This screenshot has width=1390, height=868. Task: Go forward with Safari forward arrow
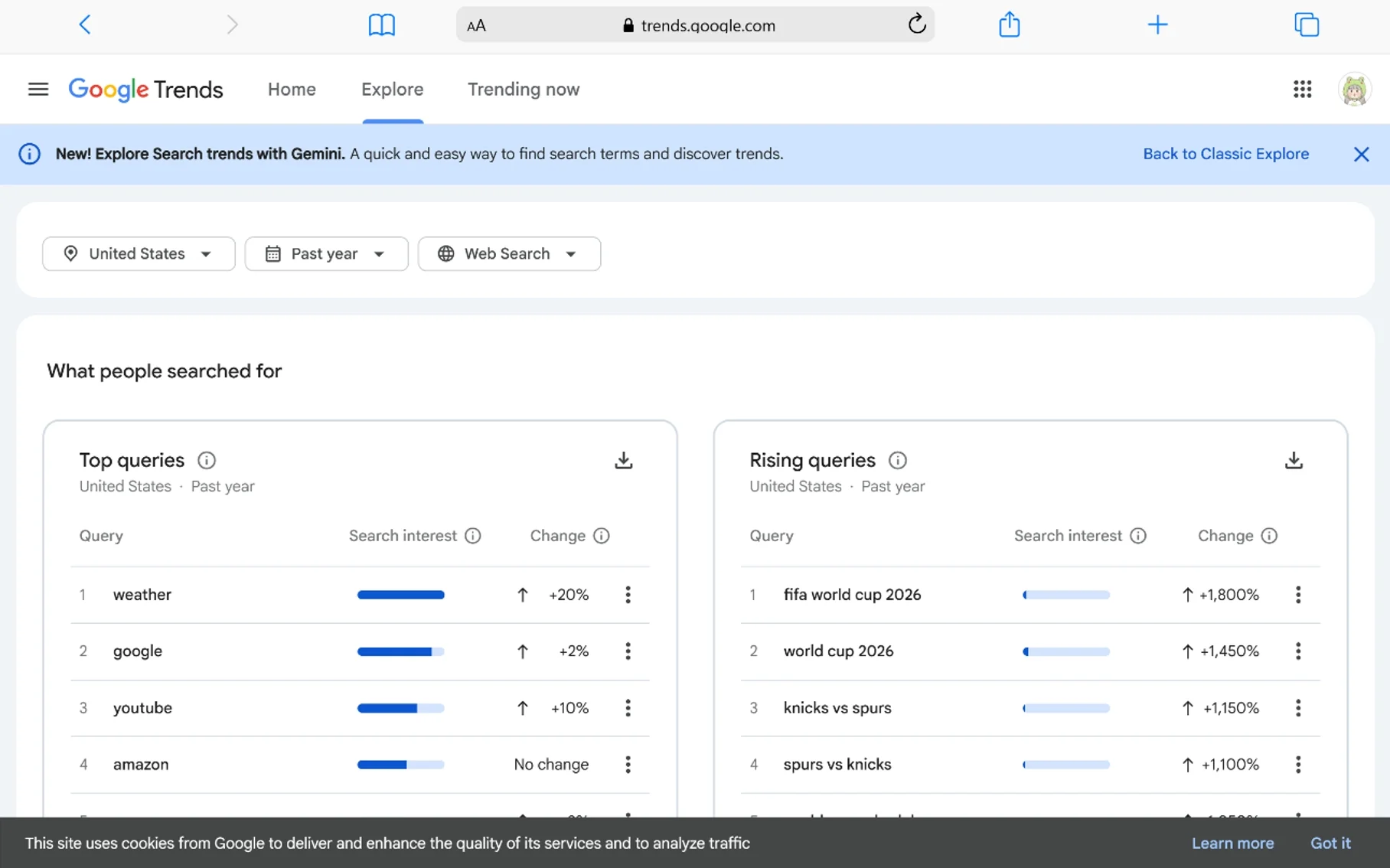tap(233, 25)
